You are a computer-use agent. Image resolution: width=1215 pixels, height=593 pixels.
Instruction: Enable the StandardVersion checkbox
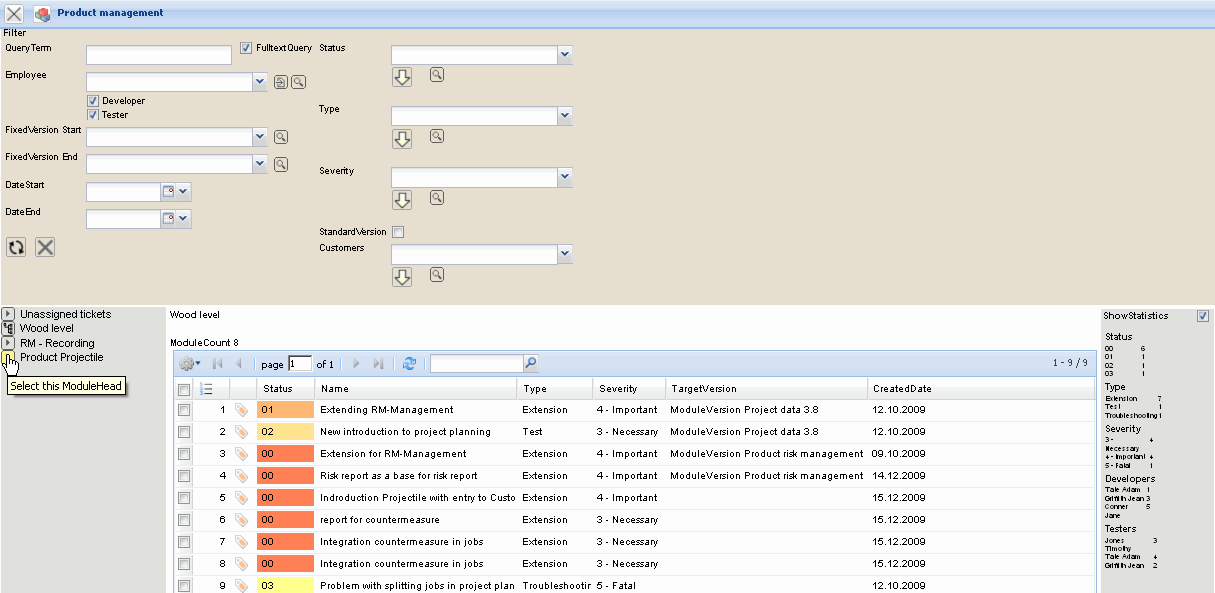point(397,231)
